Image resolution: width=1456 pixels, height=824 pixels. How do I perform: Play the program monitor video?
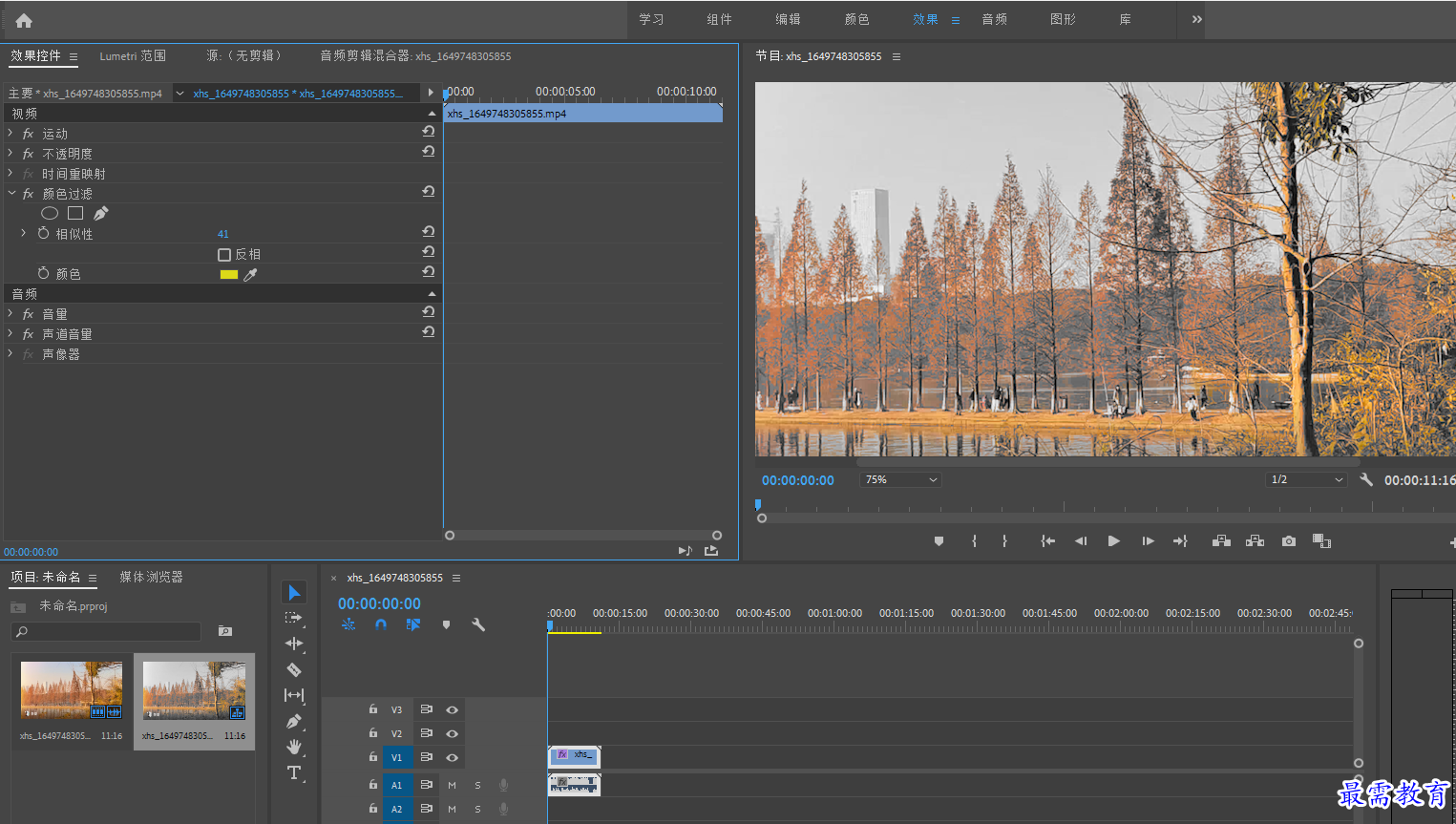1113,541
